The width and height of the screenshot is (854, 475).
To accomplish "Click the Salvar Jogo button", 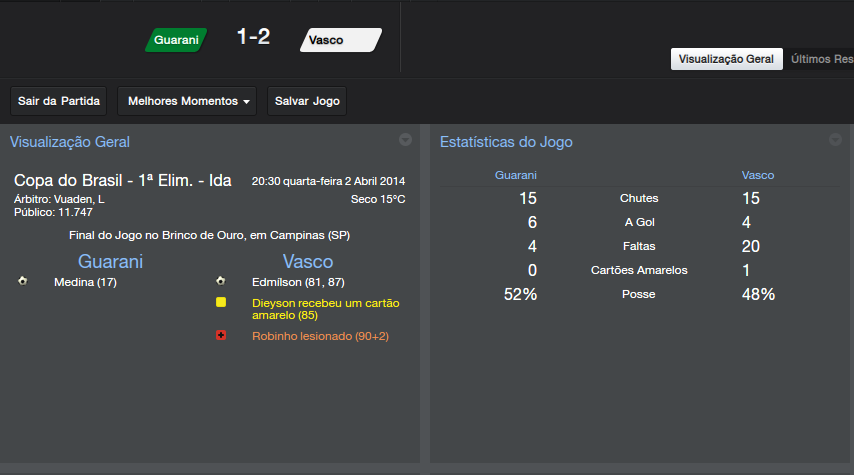I will point(307,101).
